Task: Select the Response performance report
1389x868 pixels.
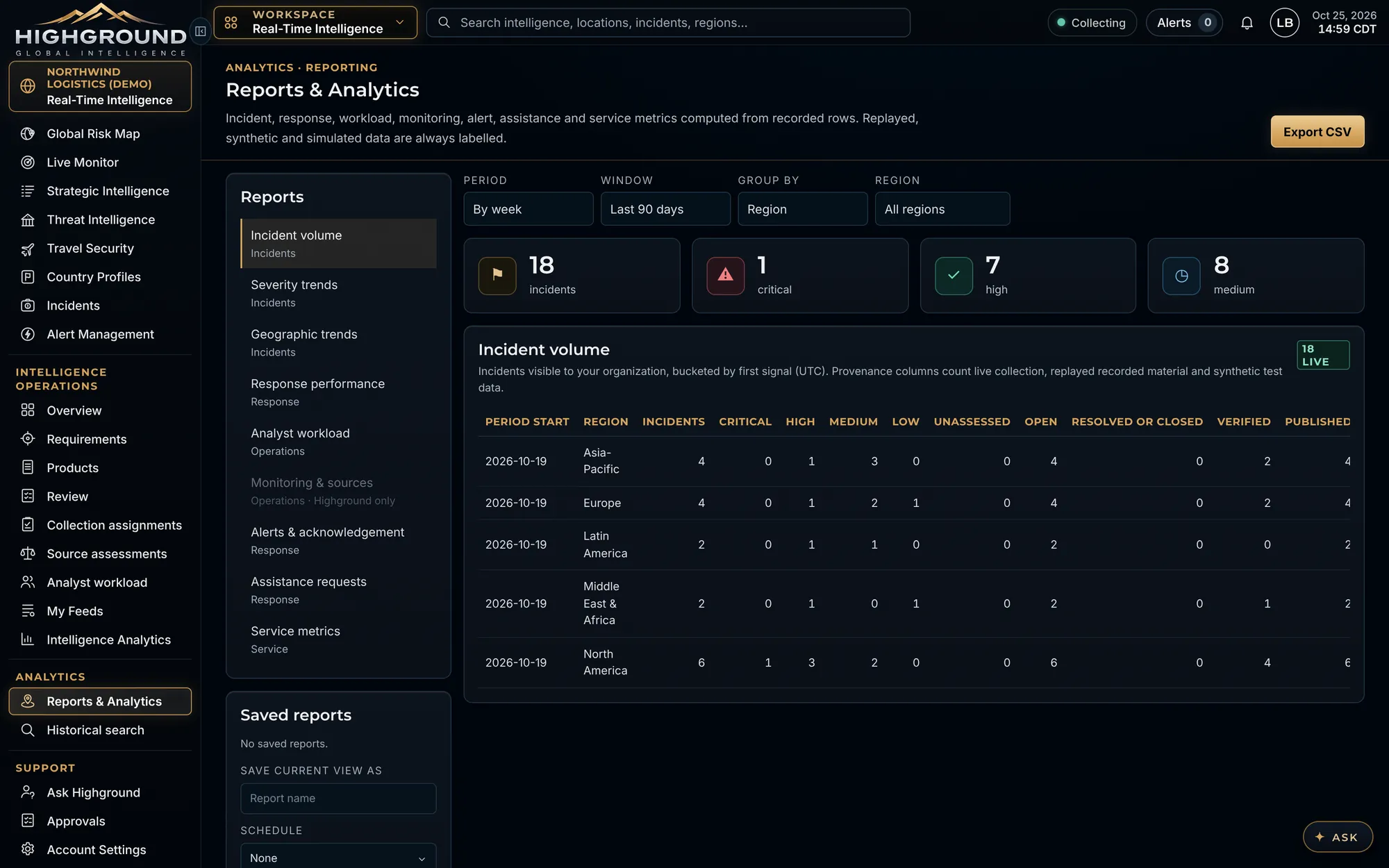Action: [338, 392]
